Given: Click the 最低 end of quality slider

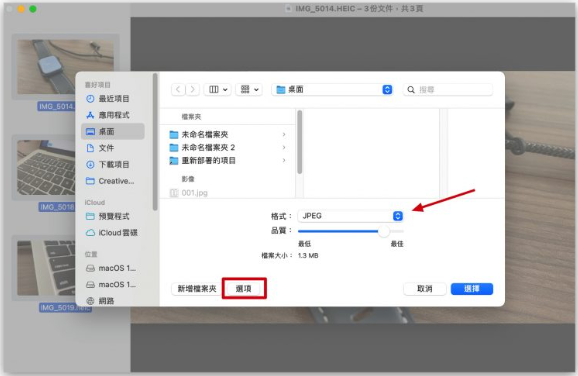Looking at the screenshot, I should tap(304, 244).
